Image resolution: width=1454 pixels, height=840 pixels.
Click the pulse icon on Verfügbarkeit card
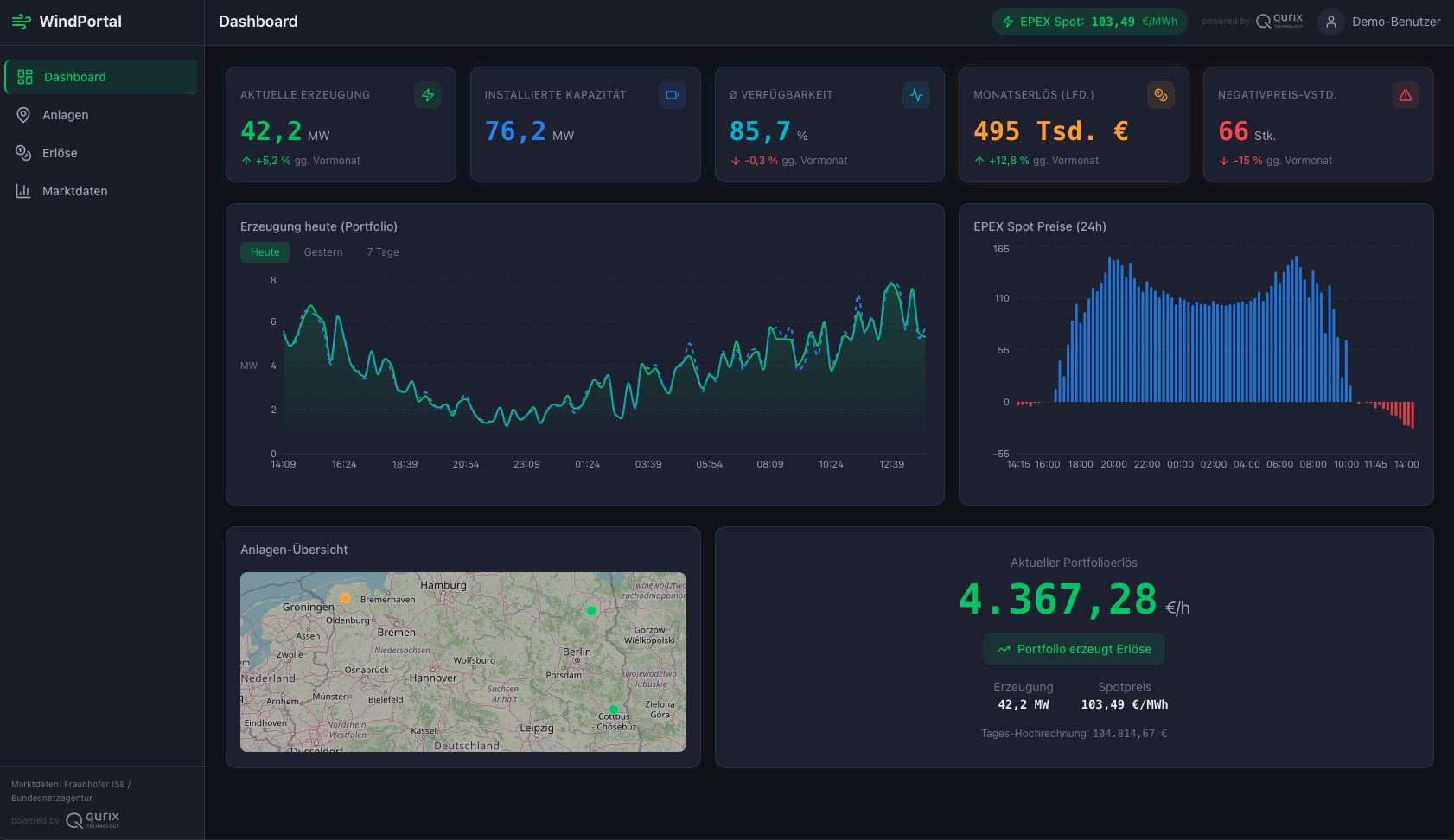[x=916, y=95]
